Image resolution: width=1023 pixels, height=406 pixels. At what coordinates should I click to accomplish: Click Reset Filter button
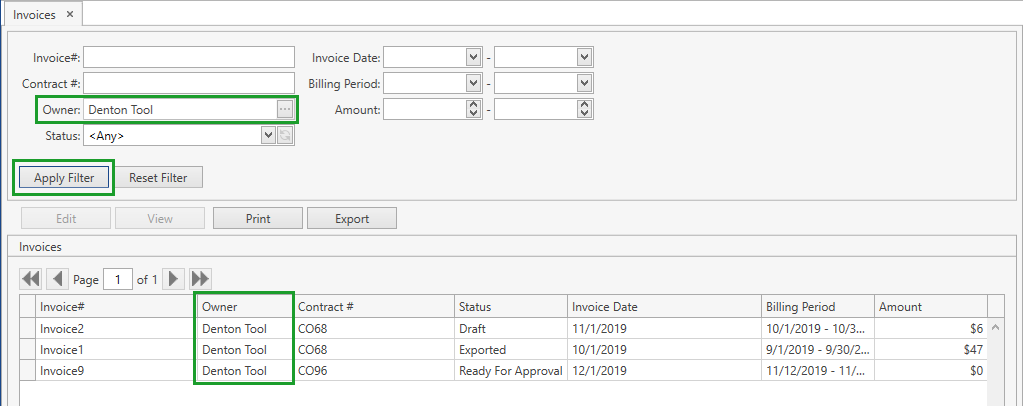159,178
